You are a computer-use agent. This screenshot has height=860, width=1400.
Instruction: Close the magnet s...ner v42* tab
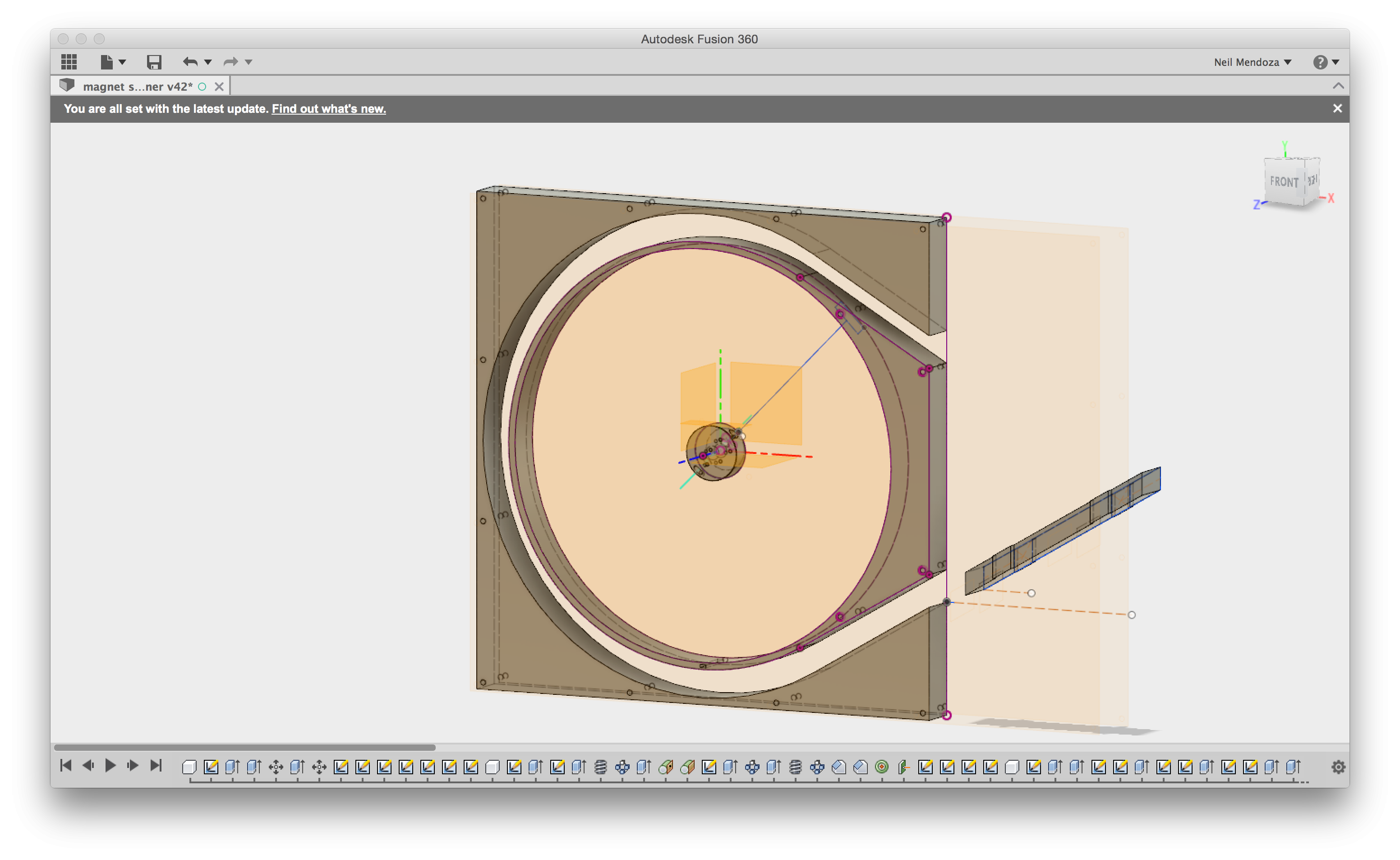[219, 87]
